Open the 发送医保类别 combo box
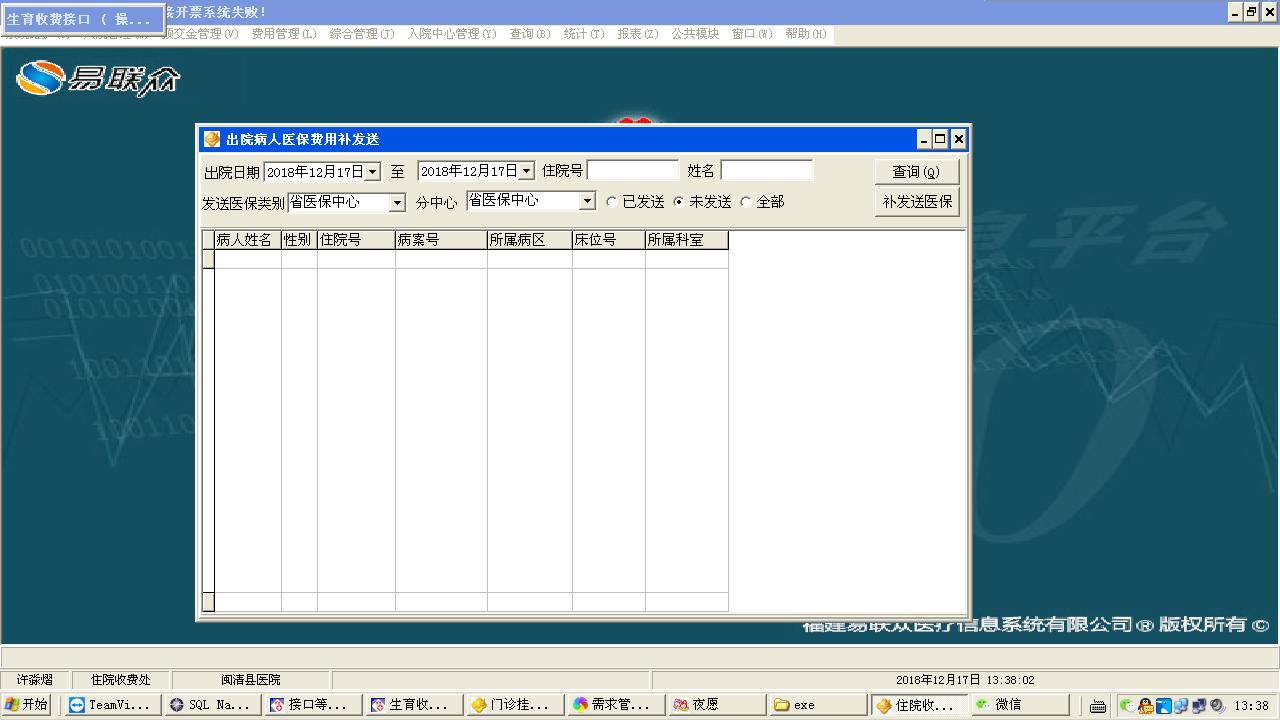The image size is (1280, 720). pyautogui.click(x=397, y=203)
